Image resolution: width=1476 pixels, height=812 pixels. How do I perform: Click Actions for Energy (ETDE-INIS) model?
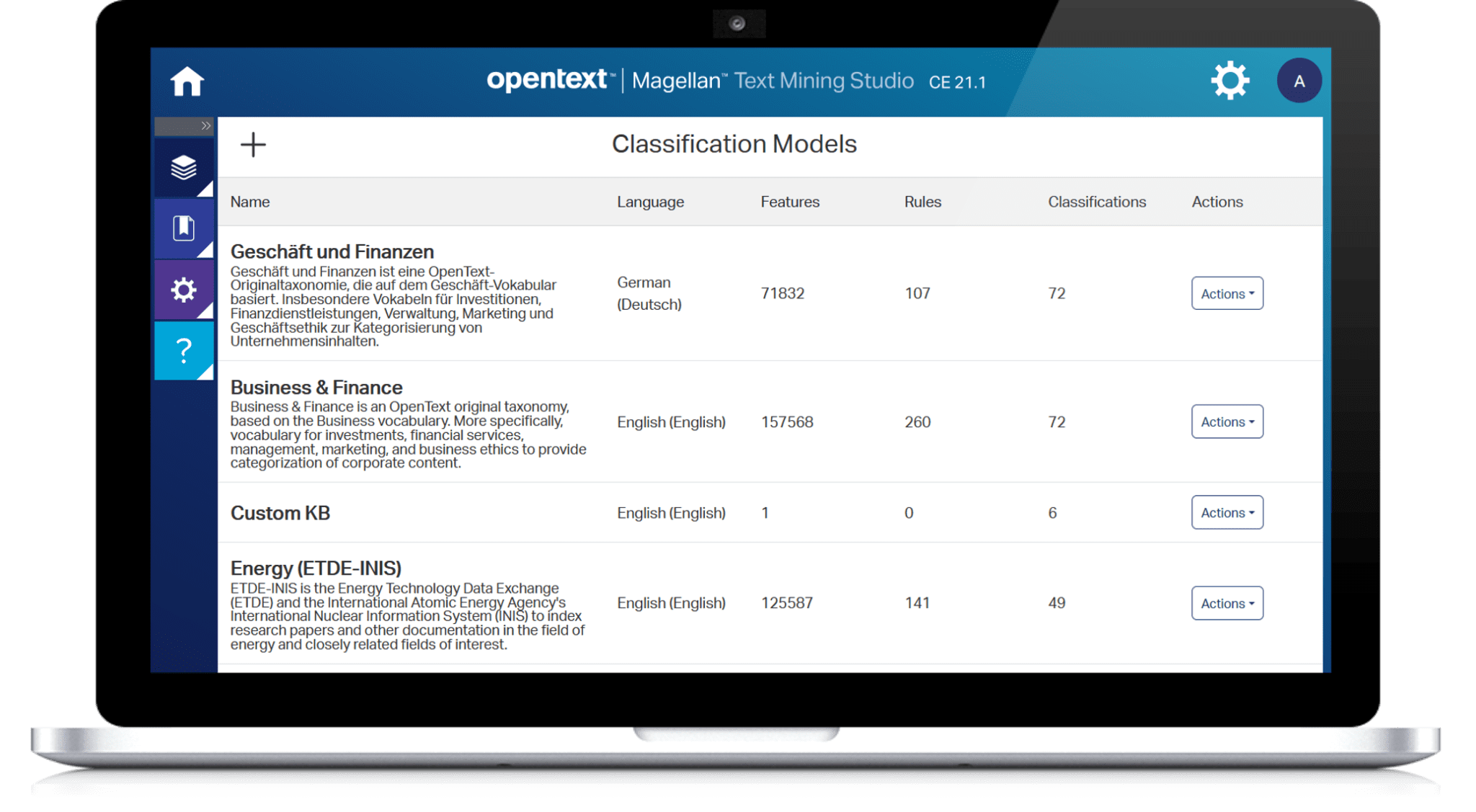[x=1227, y=603]
